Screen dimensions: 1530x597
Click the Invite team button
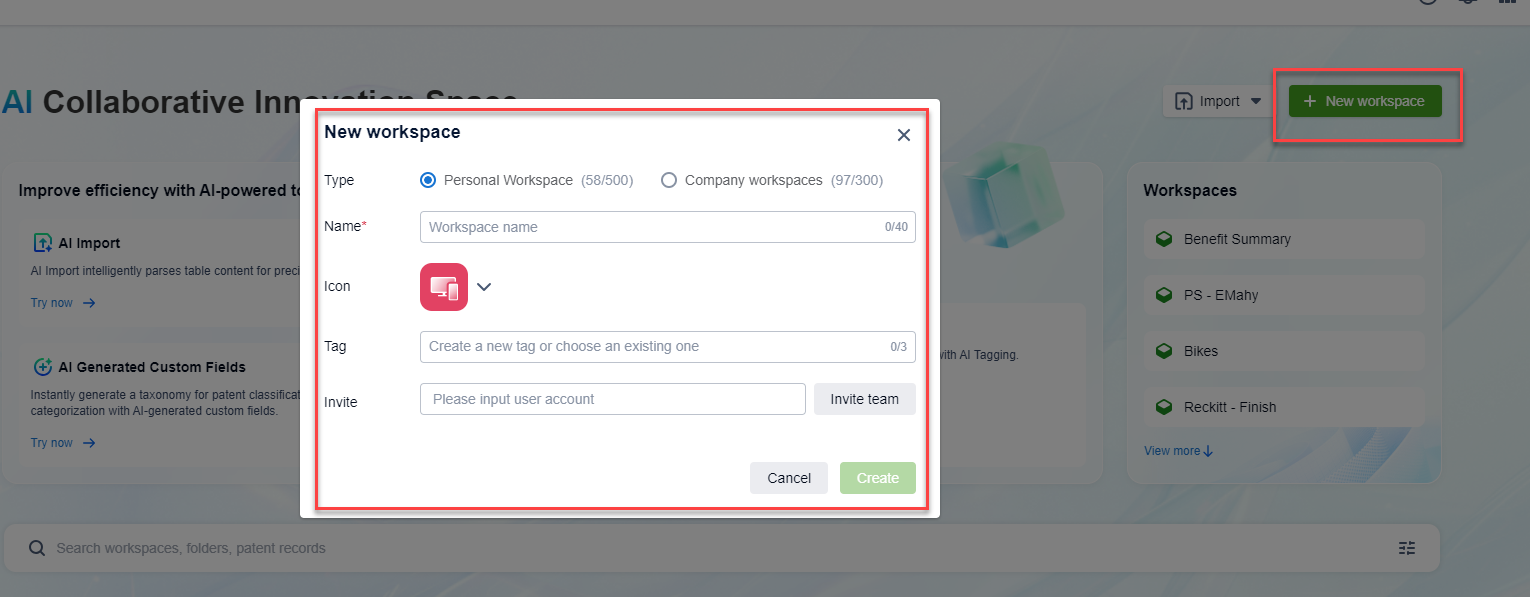pyautogui.click(x=864, y=399)
